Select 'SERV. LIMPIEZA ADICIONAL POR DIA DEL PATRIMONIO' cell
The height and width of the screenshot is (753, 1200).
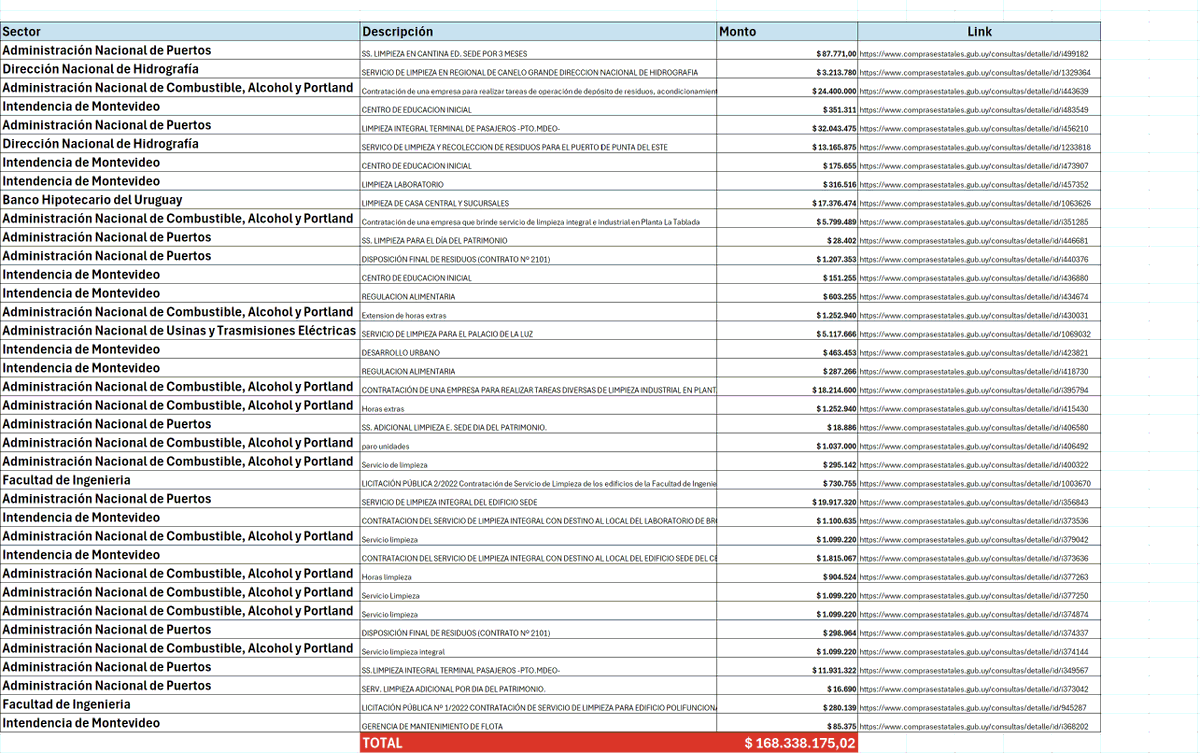(x=539, y=686)
